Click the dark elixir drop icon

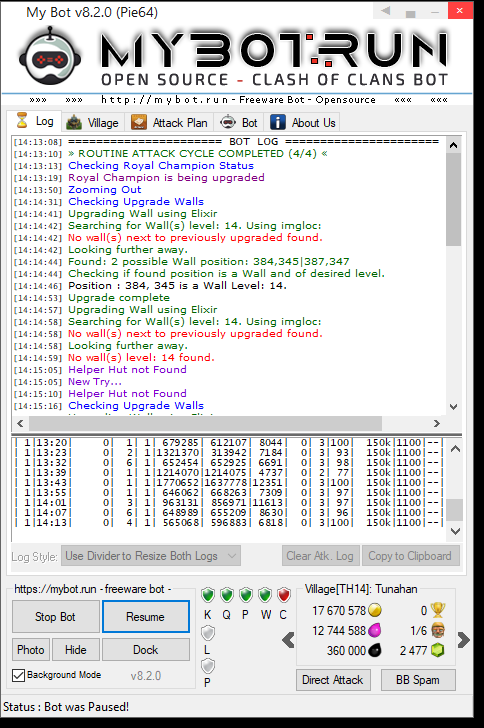click(x=375, y=650)
